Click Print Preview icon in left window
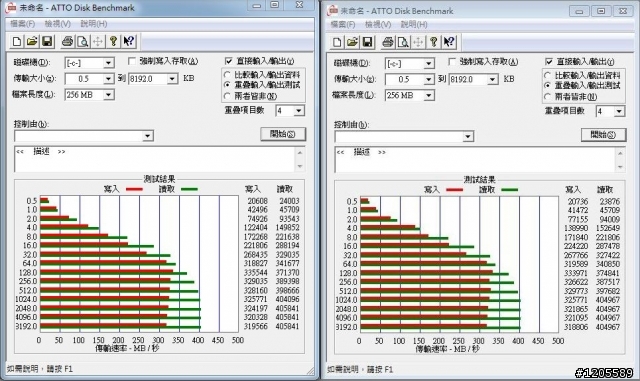 click(x=83, y=41)
